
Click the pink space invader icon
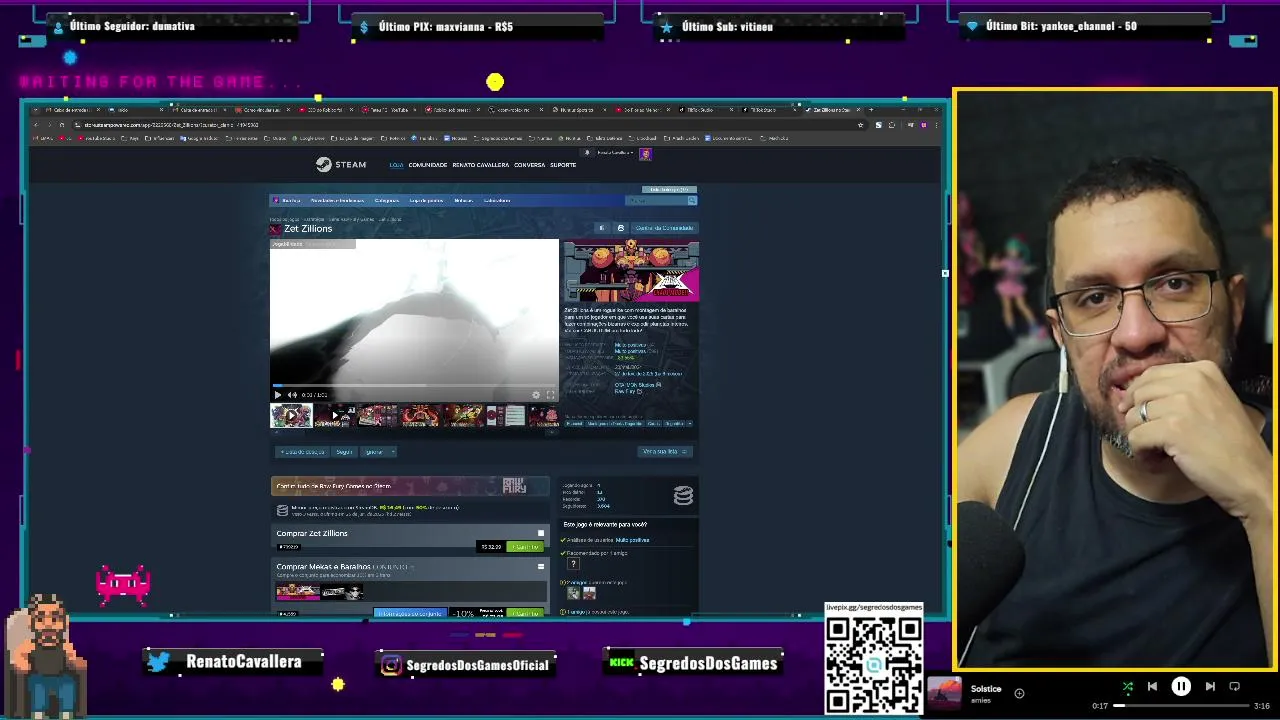(x=123, y=586)
